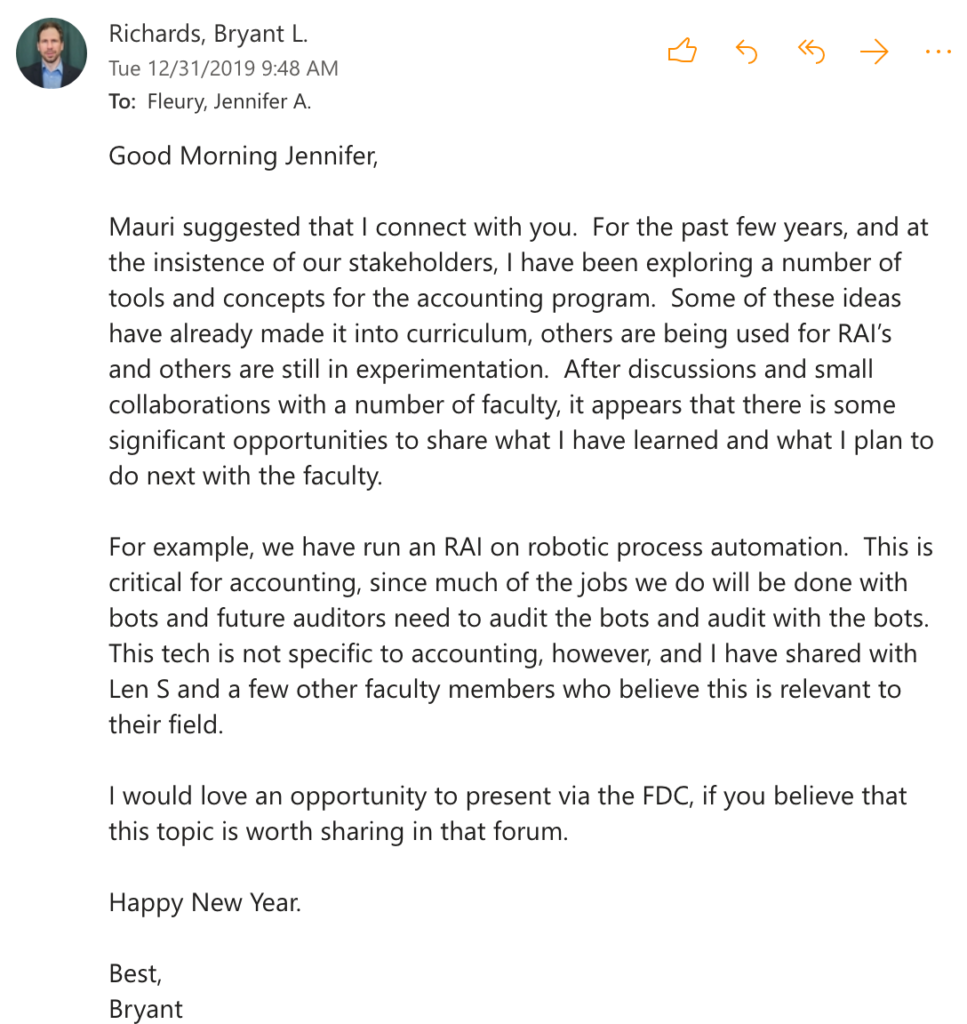Click the "To:" label
The height and width of the screenshot is (1024, 967).
pos(122,101)
